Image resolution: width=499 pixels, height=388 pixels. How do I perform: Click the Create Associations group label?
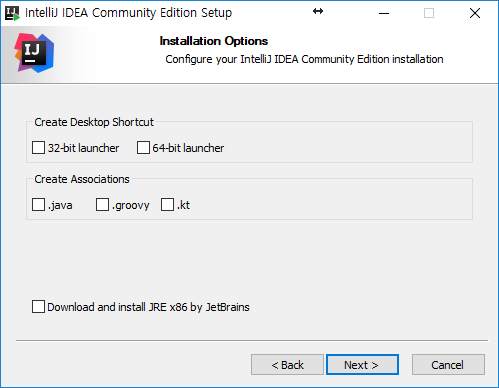(82, 179)
